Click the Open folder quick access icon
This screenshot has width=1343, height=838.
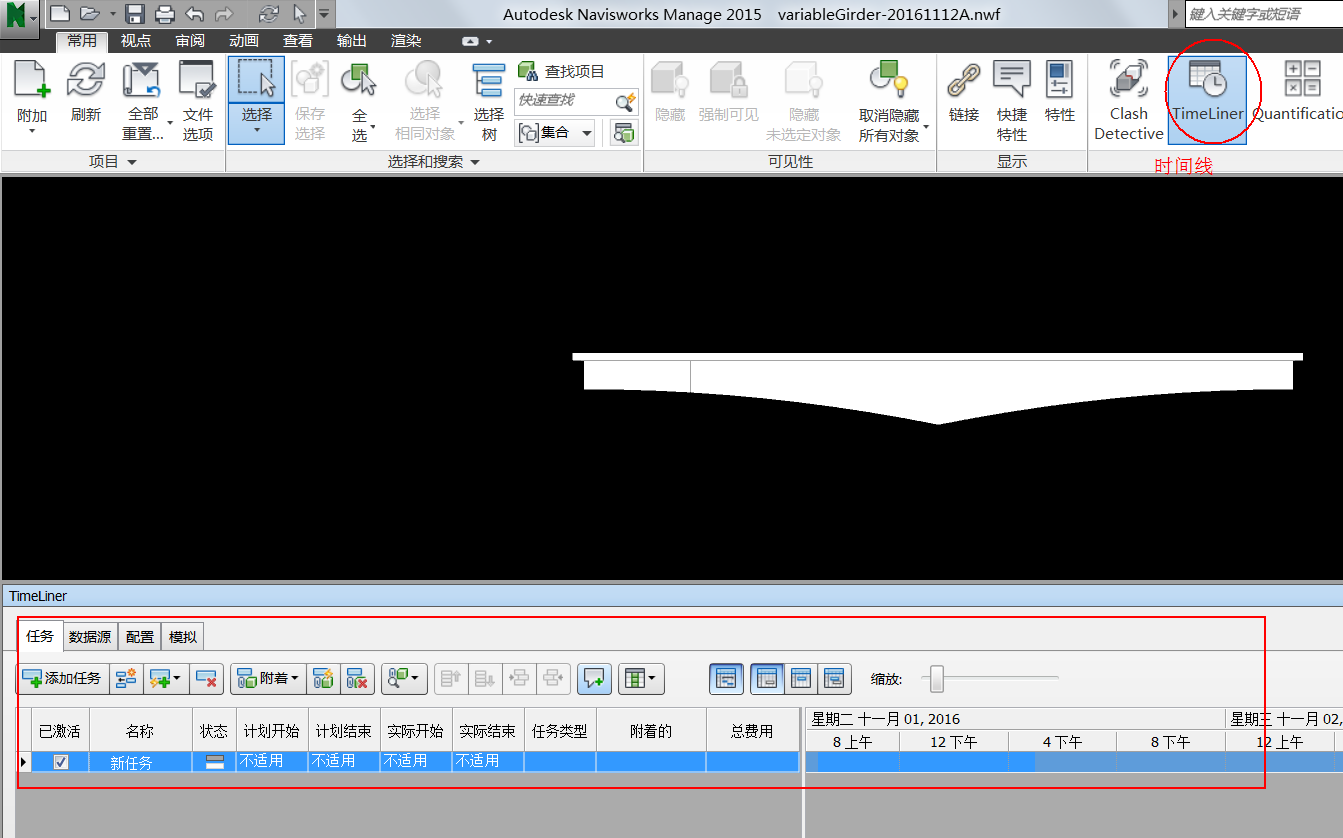coord(90,14)
